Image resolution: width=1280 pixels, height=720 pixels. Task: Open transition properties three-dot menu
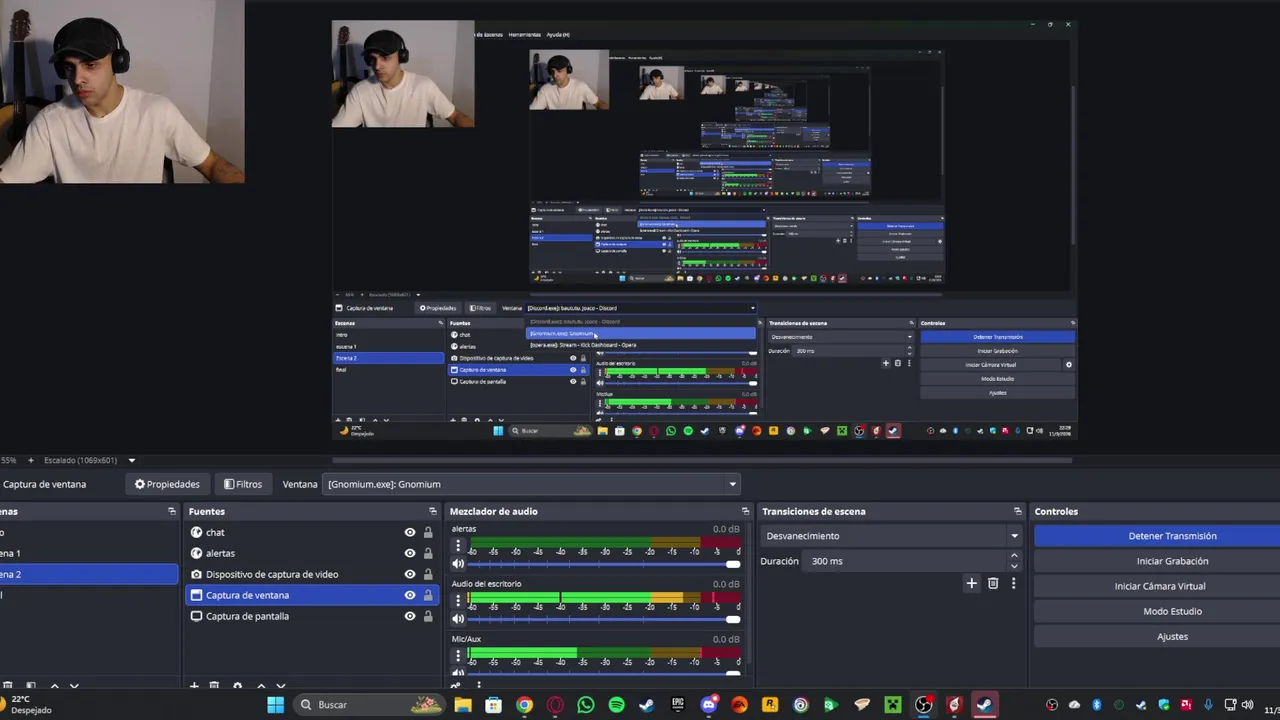pyautogui.click(x=1013, y=583)
